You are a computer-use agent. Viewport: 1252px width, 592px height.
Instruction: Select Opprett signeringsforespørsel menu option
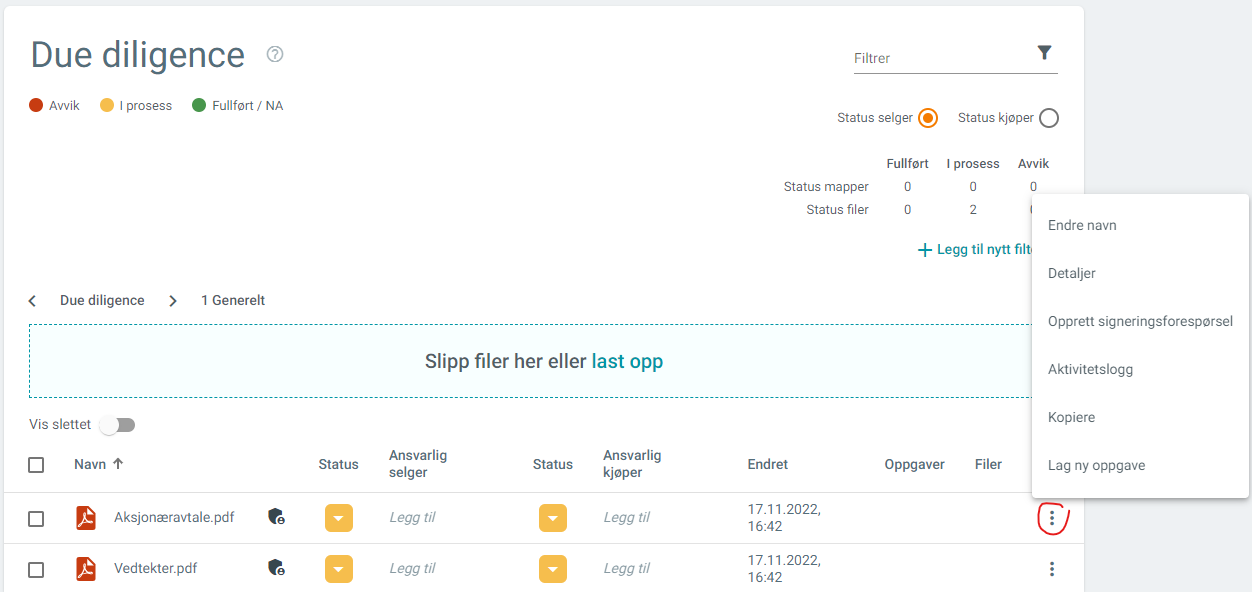pyautogui.click(x=1140, y=322)
